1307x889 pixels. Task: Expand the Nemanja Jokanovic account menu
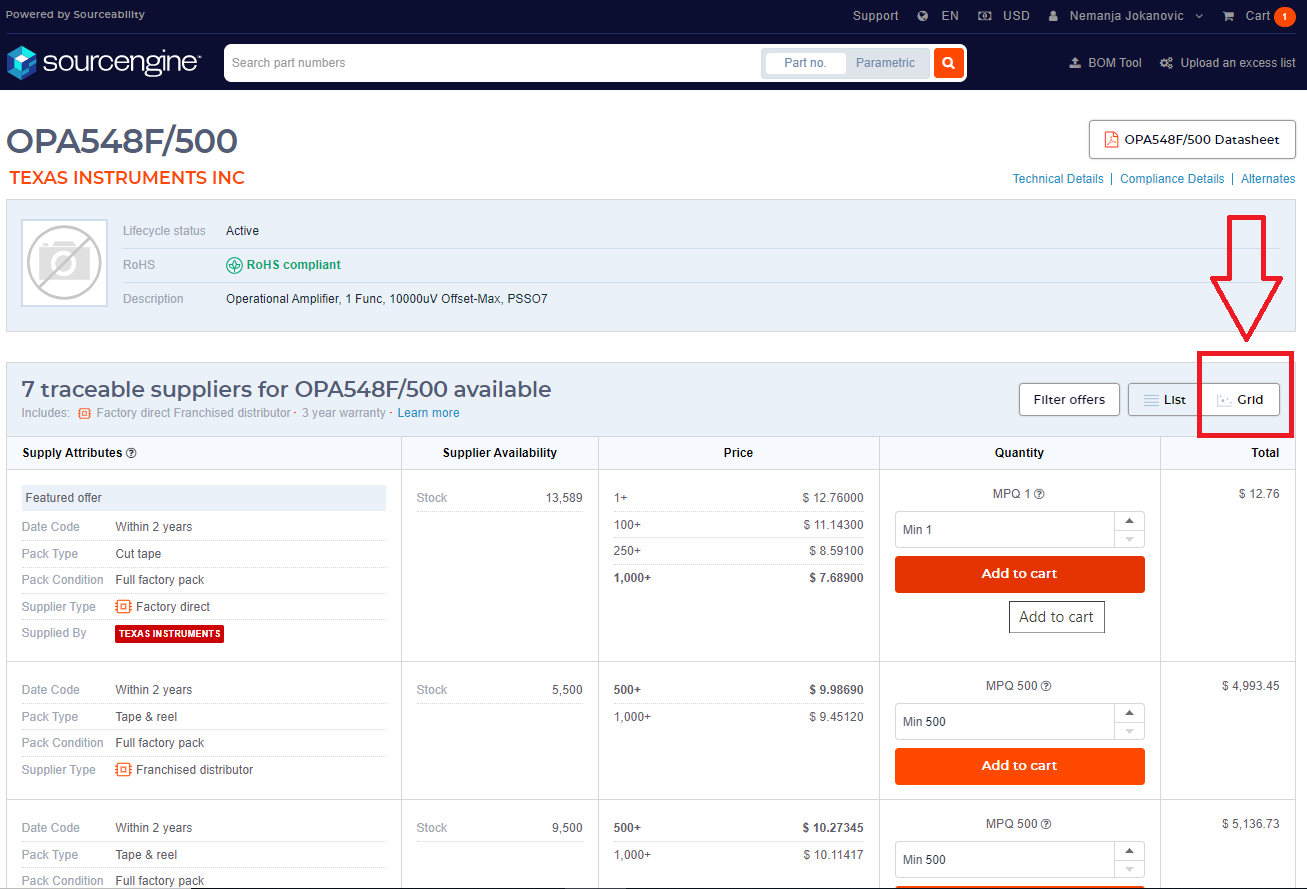point(1135,16)
